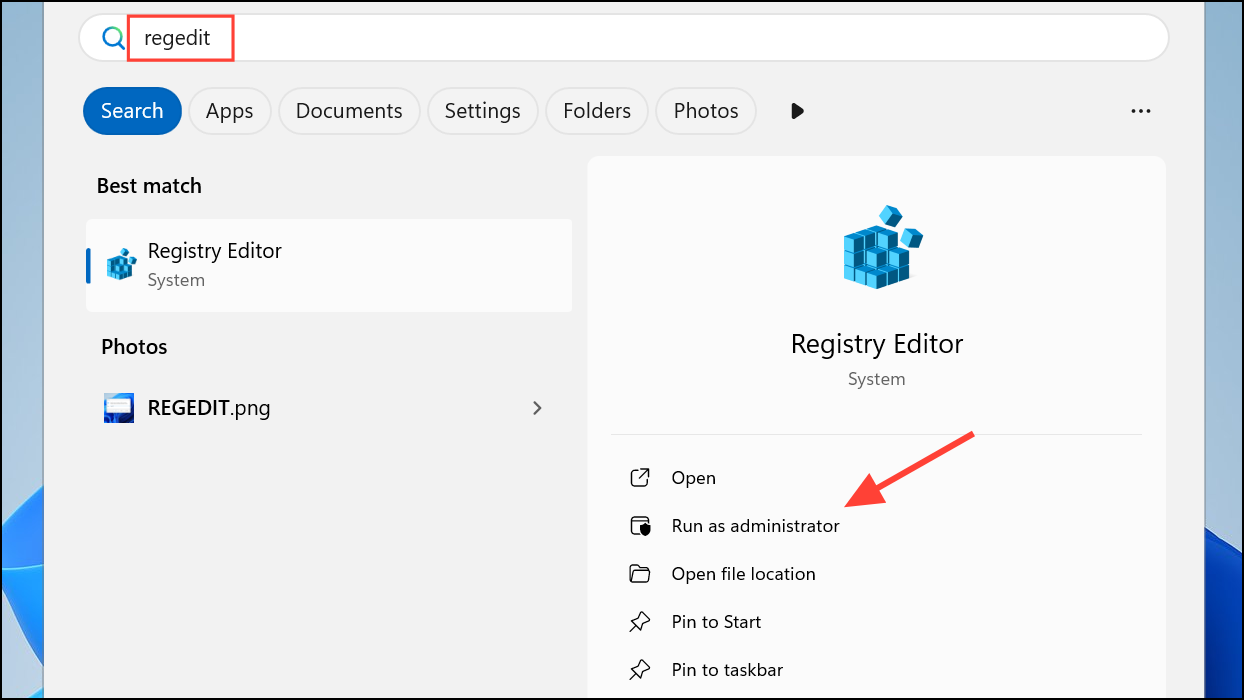Click the large Registry Editor icon
Screen dimensions: 1244x700
(x=877, y=248)
